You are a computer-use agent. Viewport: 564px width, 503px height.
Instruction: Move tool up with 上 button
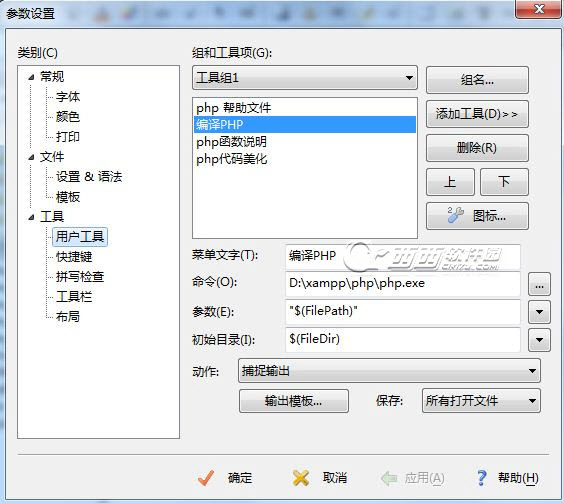450,182
